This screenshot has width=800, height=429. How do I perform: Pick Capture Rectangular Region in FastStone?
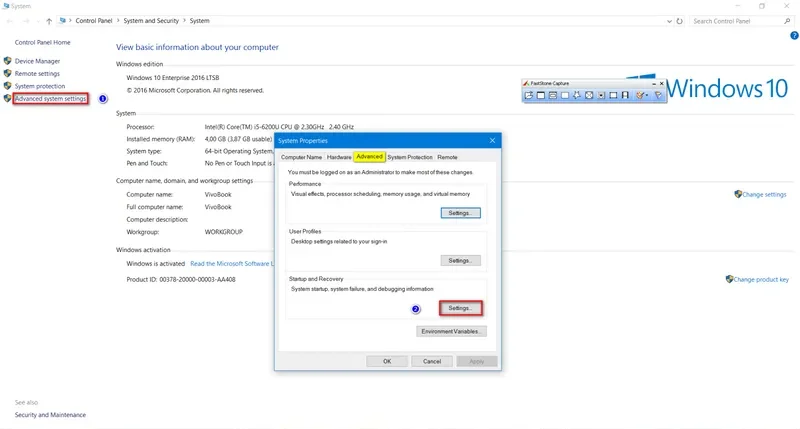click(x=565, y=95)
